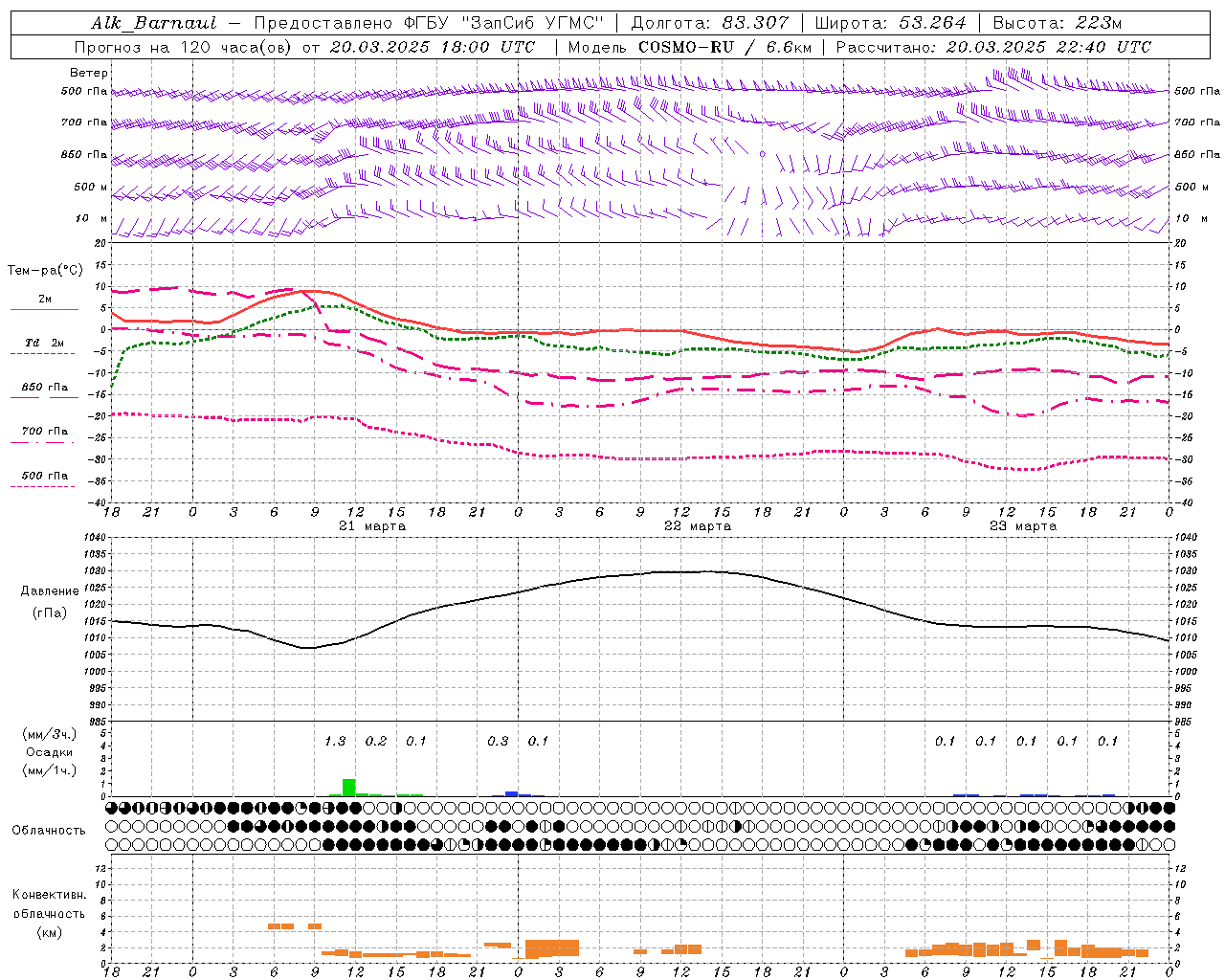Screen dimensions: 1225x980
Task: Click the 0.2 precipitation amount value
Action: [376, 742]
